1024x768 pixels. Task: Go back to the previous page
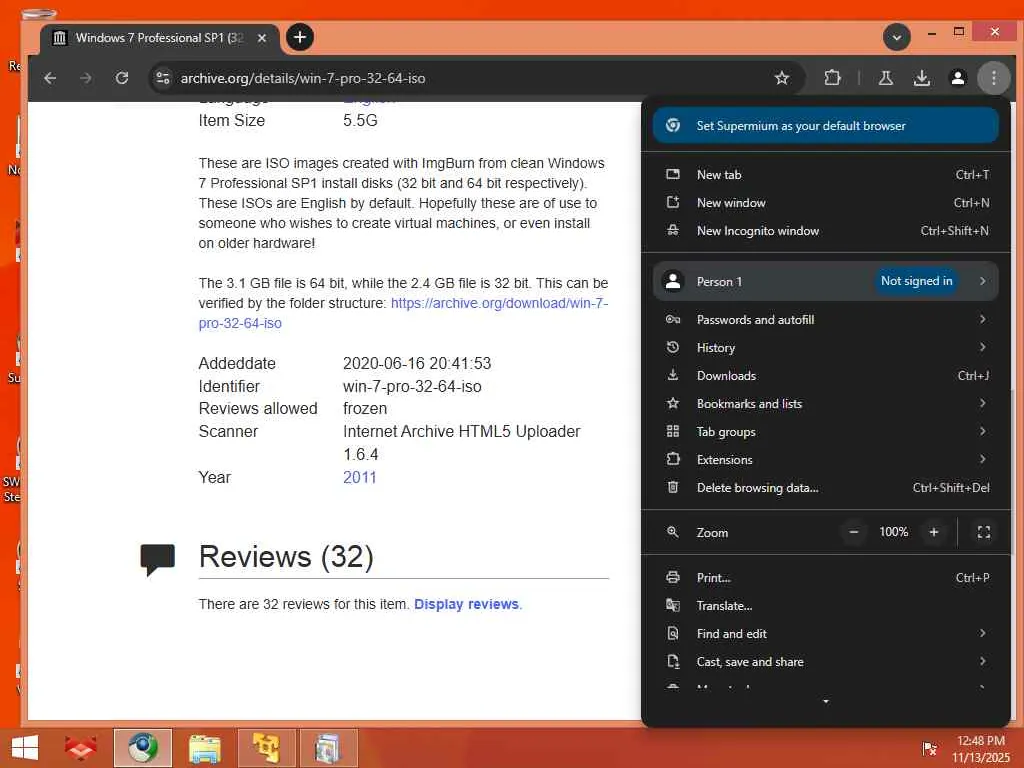pos(50,78)
